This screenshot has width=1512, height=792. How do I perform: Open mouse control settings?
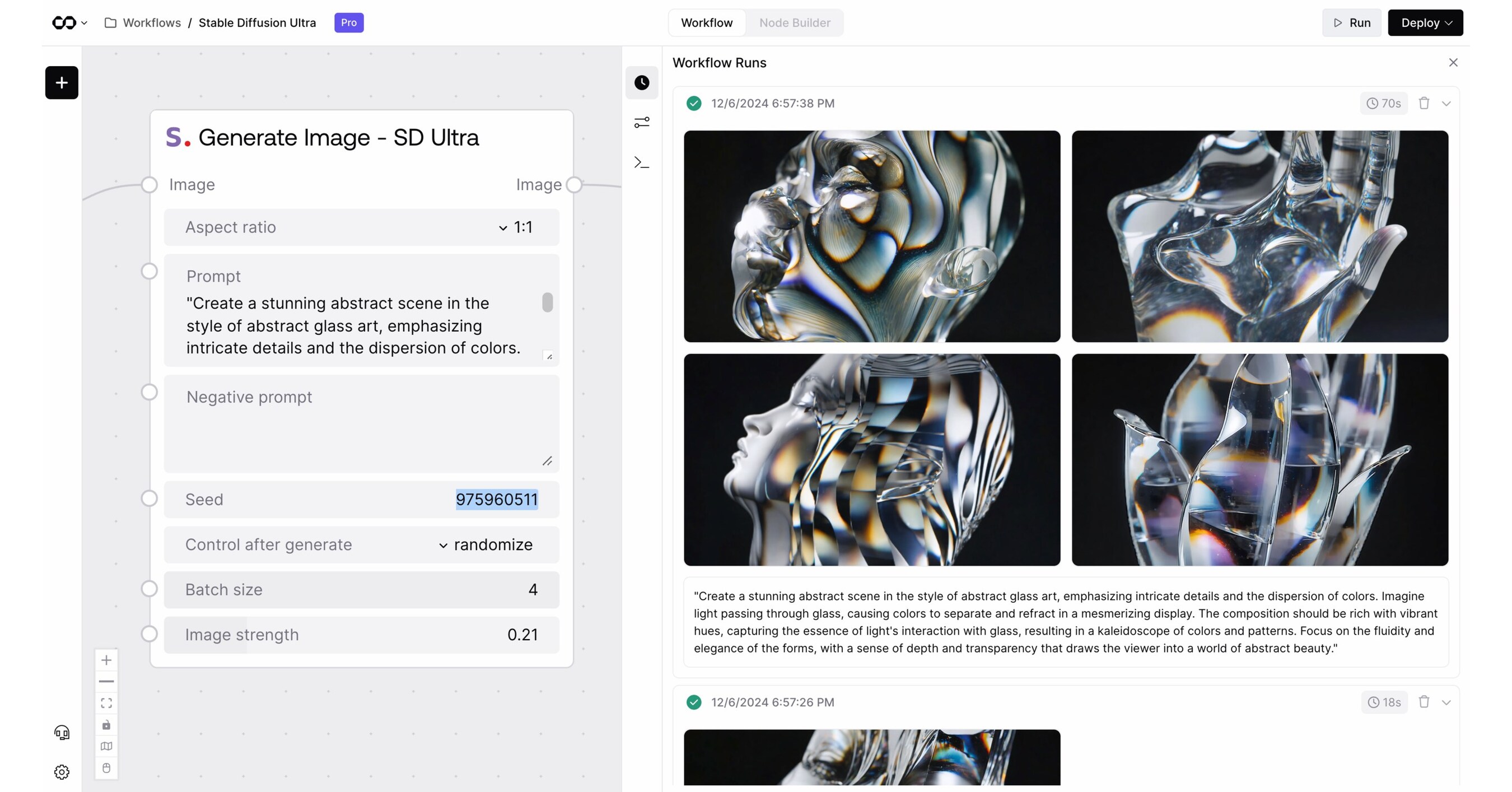[106, 768]
